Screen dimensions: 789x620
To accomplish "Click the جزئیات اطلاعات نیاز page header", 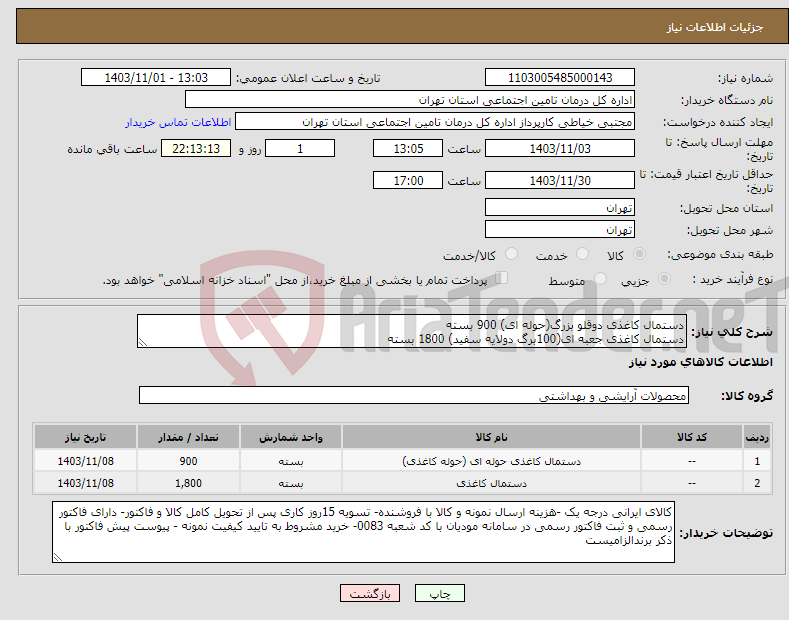I will click(715, 27).
